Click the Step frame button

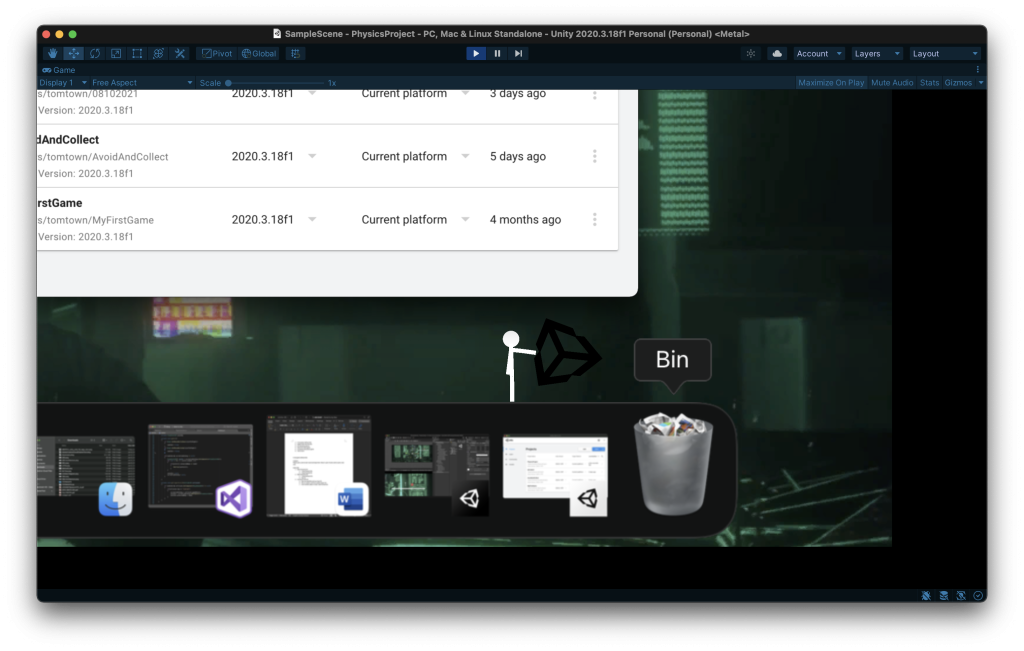[x=519, y=54]
